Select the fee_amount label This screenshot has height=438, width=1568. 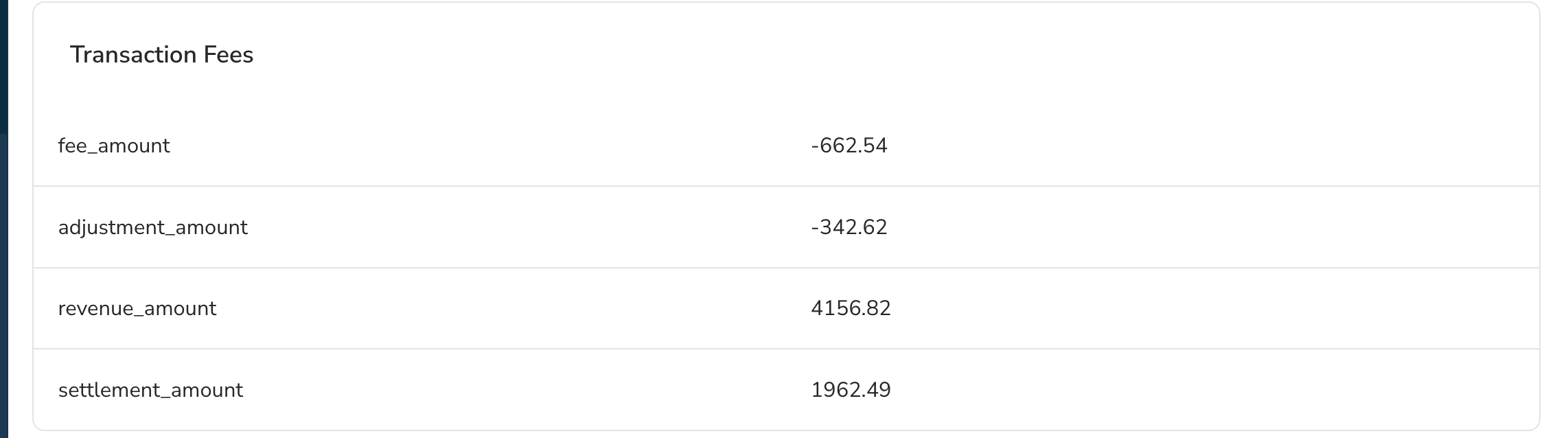[114, 146]
